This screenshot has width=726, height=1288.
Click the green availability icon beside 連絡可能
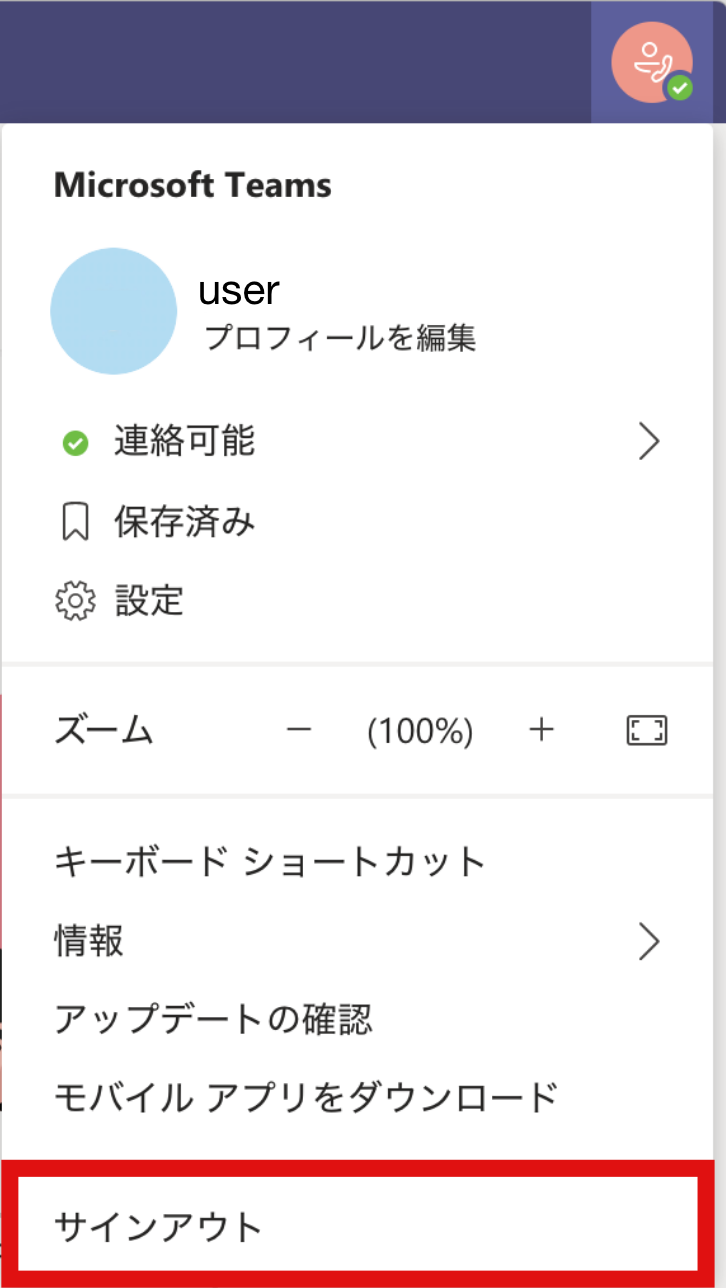point(75,443)
